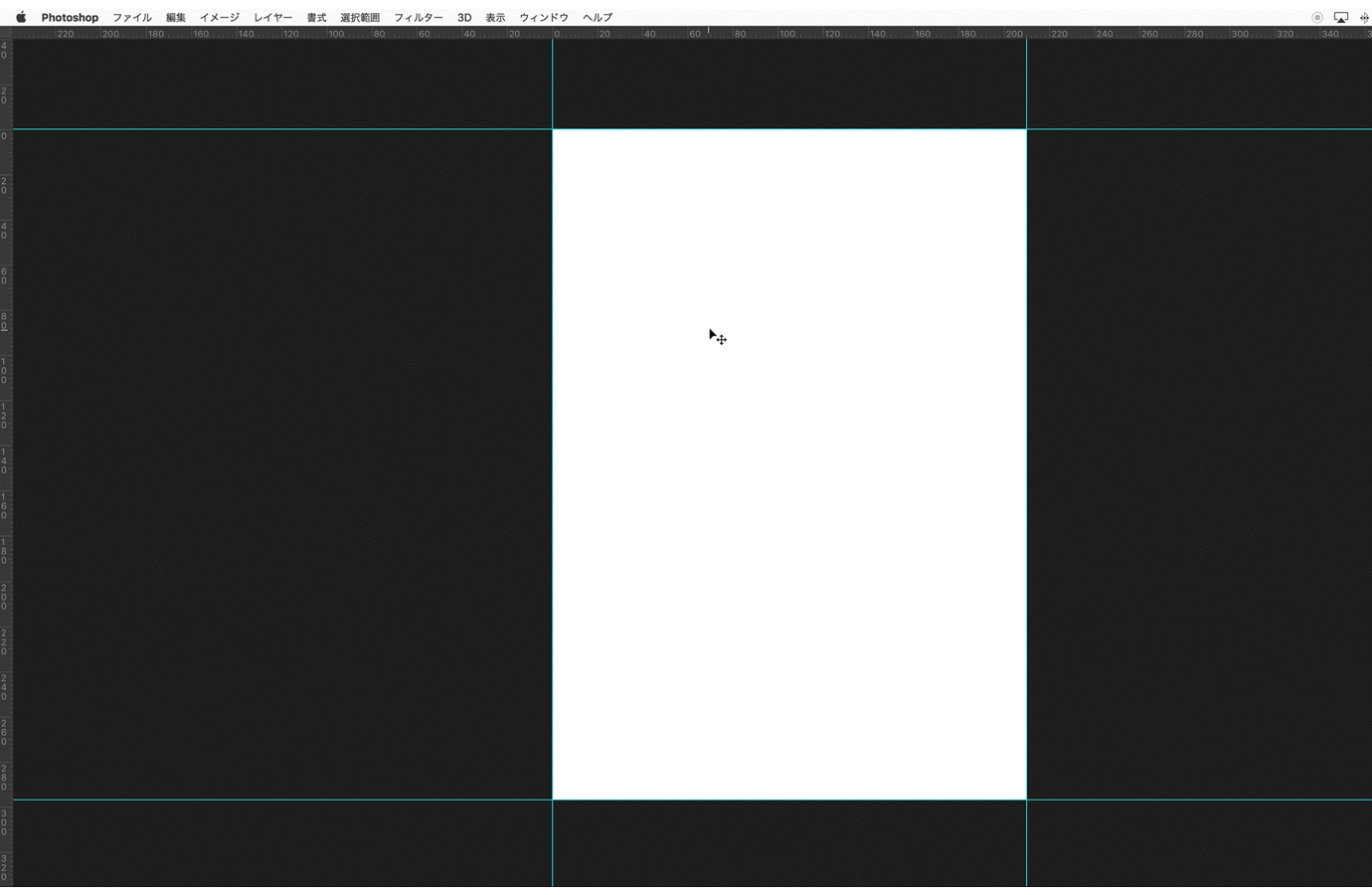
Task: Open the 3D menu
Action: pyautogui.click(x=464, y=17)
